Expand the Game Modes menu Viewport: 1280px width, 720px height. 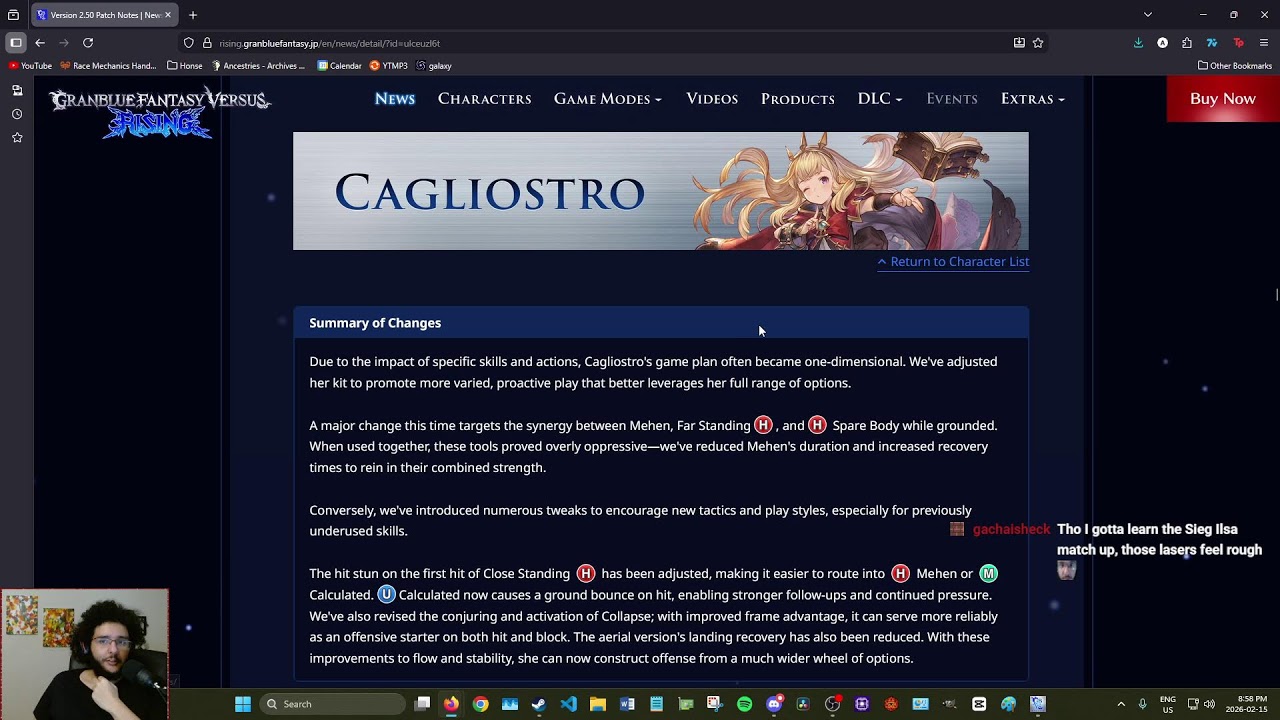607,99
